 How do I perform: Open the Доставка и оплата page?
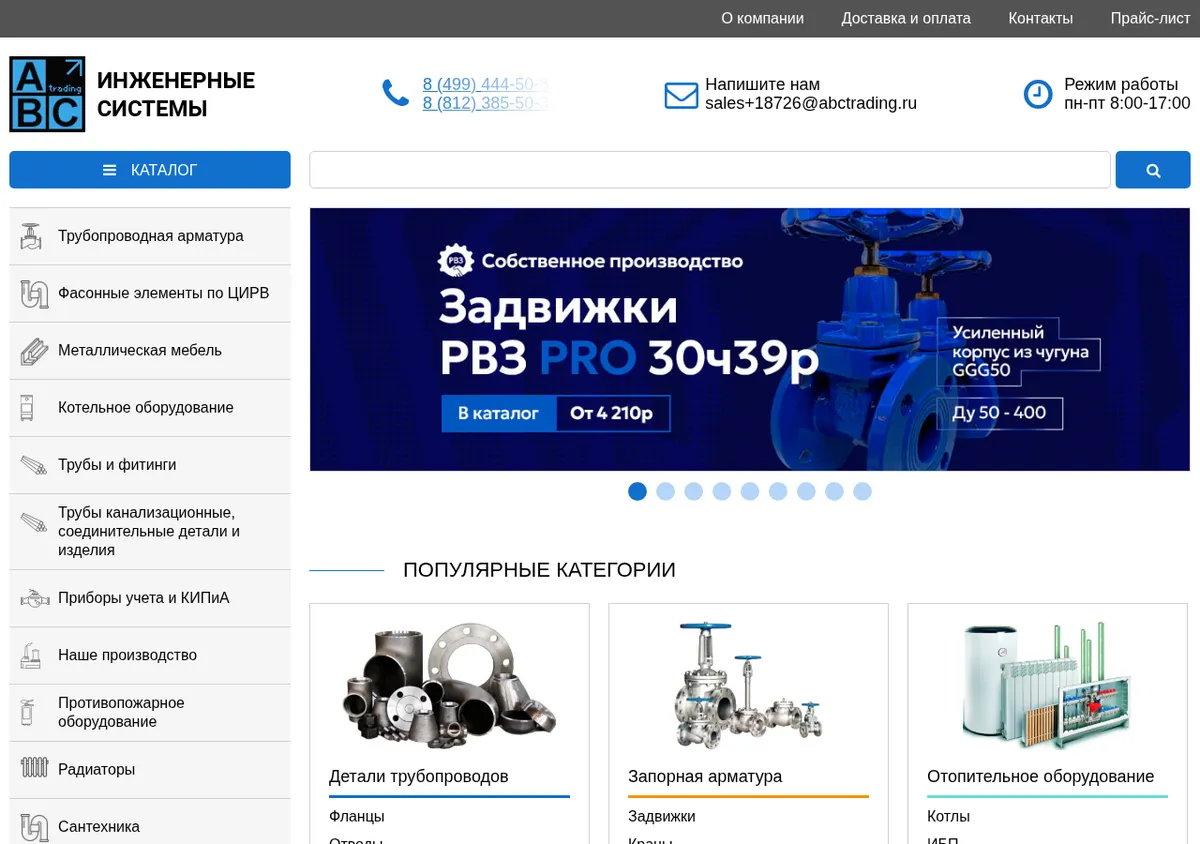click(x=906, y=18)
